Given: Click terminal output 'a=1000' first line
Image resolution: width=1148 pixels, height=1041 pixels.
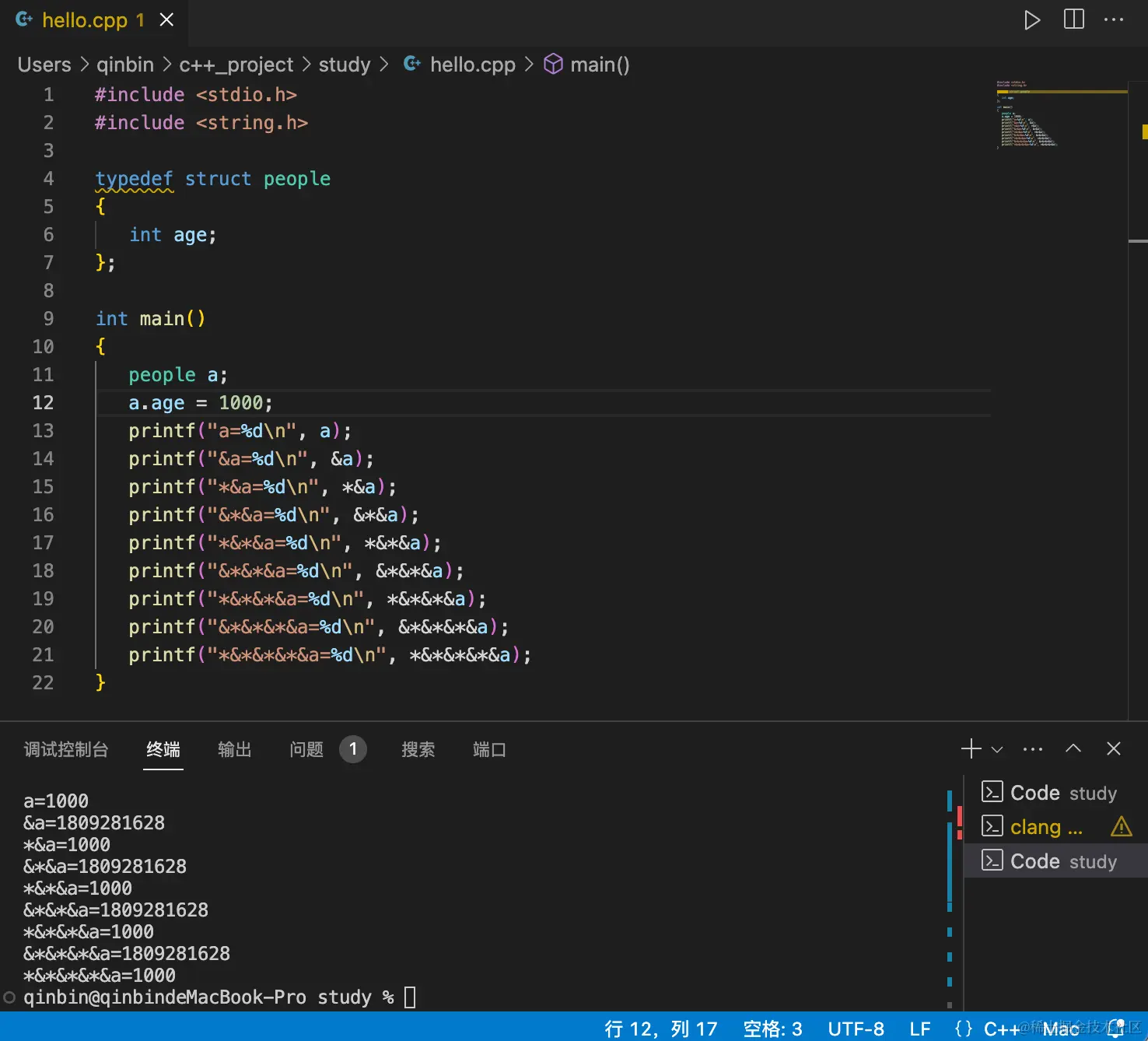Looking at the screenshot, I should (56, 801).
